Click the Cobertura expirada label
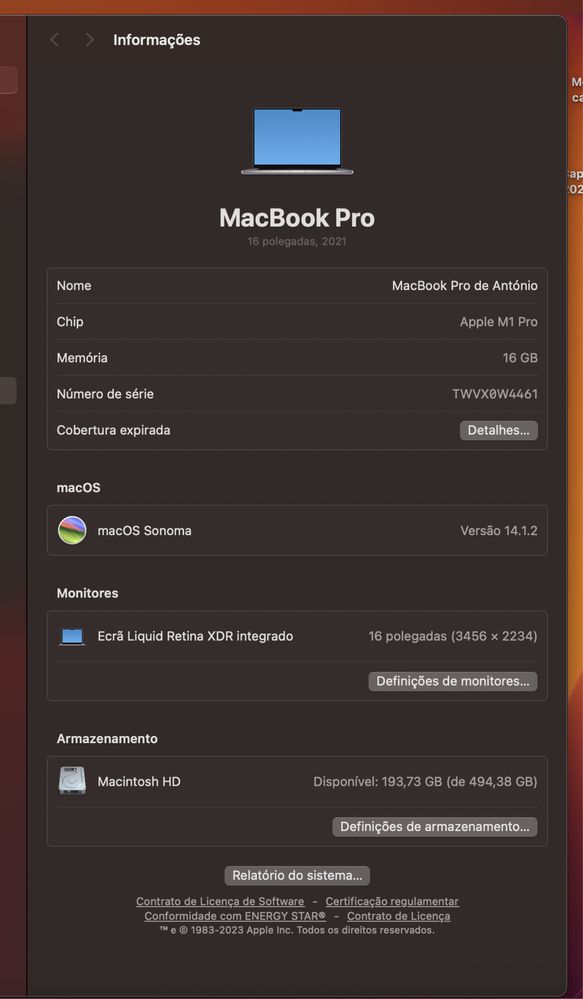 (113, 430)
